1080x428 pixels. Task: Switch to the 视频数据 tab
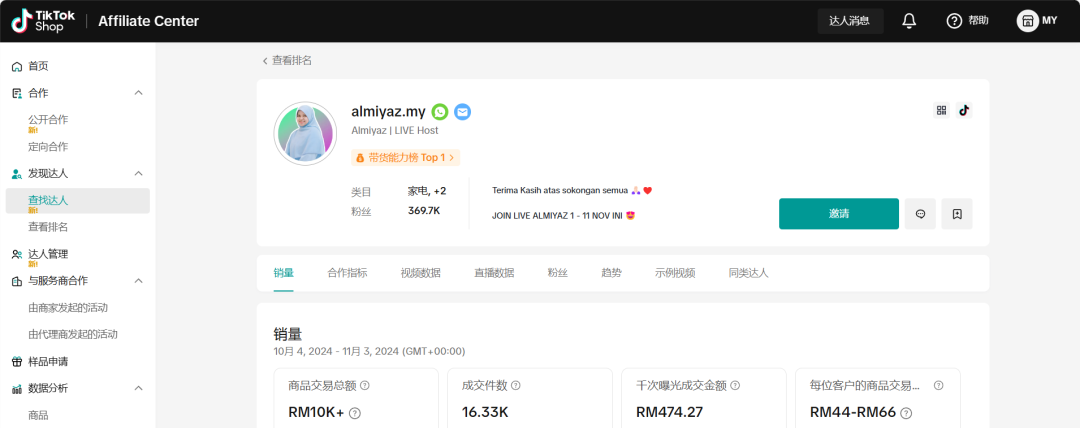point(421,273)
